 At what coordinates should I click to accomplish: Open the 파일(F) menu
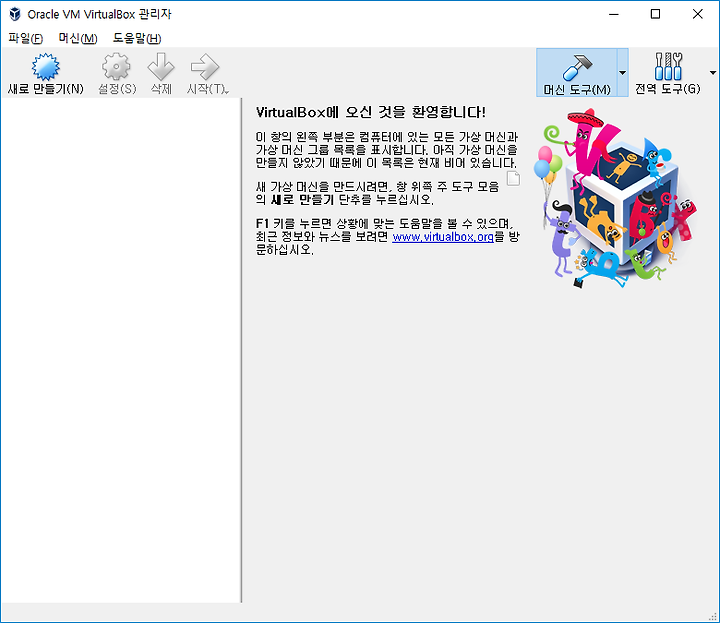25,38
